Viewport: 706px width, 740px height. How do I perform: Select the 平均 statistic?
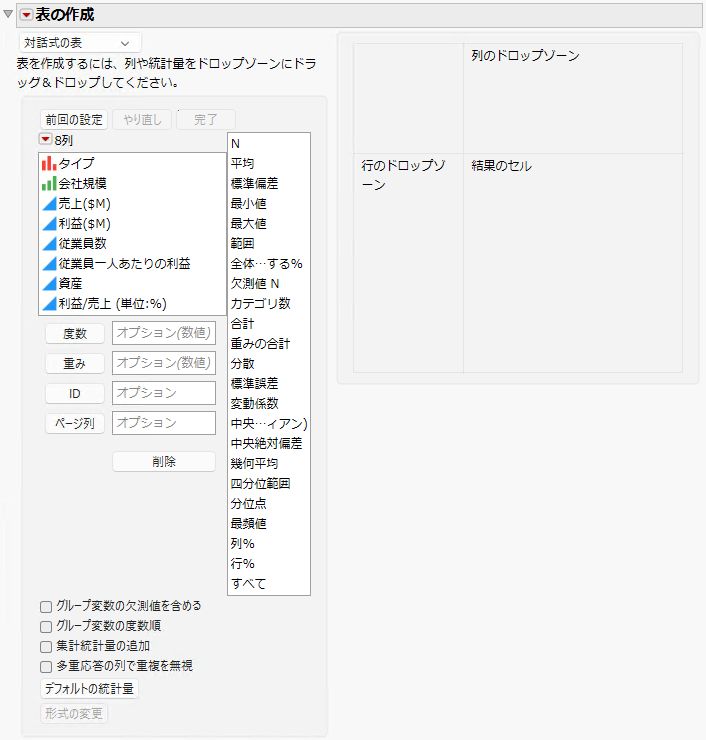coord(243,163)
